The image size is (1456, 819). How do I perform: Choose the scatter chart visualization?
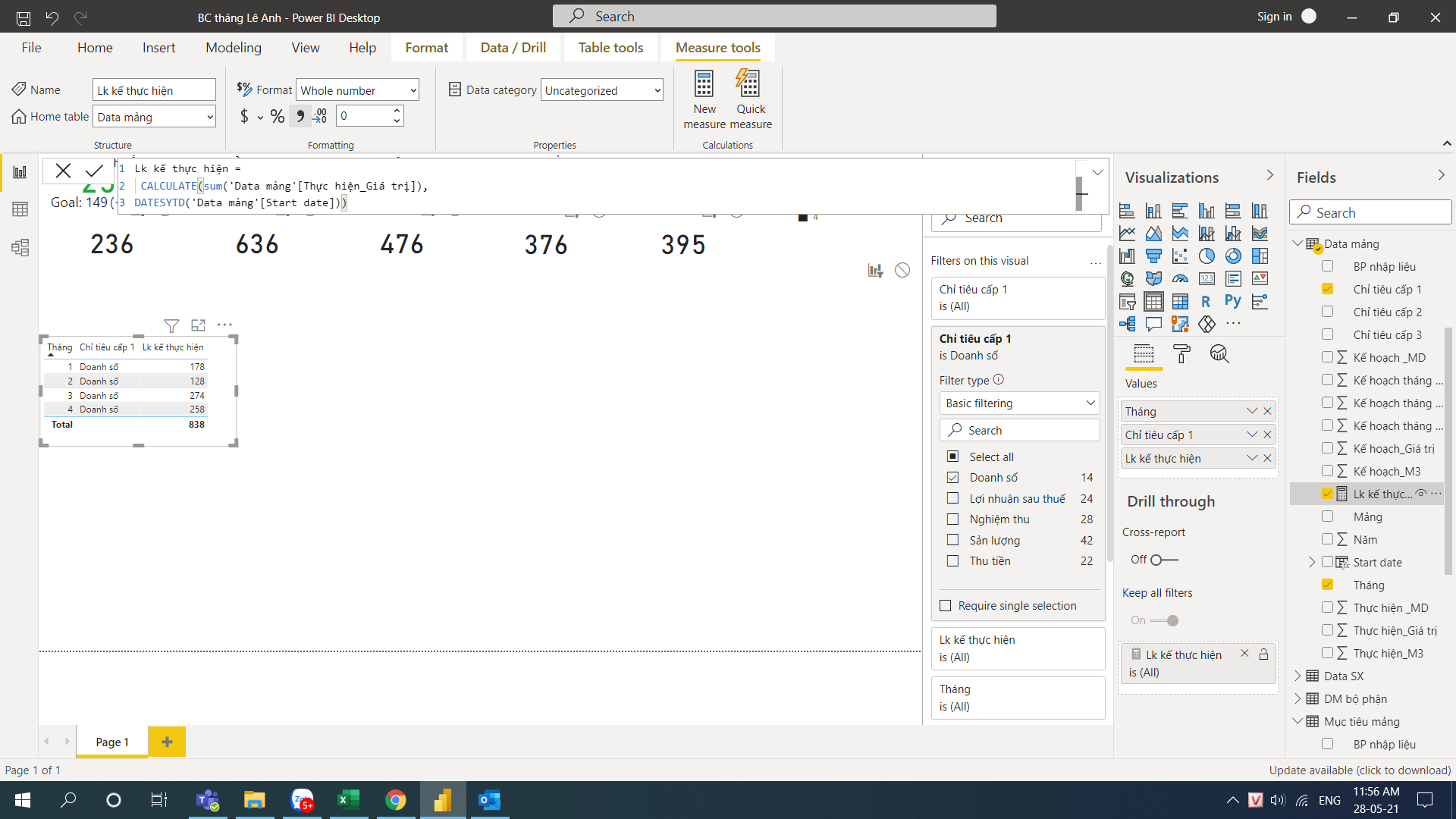coord(1180,256)
